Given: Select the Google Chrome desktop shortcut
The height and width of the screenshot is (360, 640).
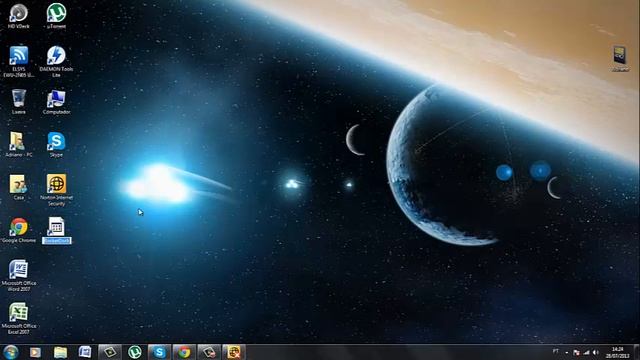Looking at the screenshot, I should coord(18,231).
